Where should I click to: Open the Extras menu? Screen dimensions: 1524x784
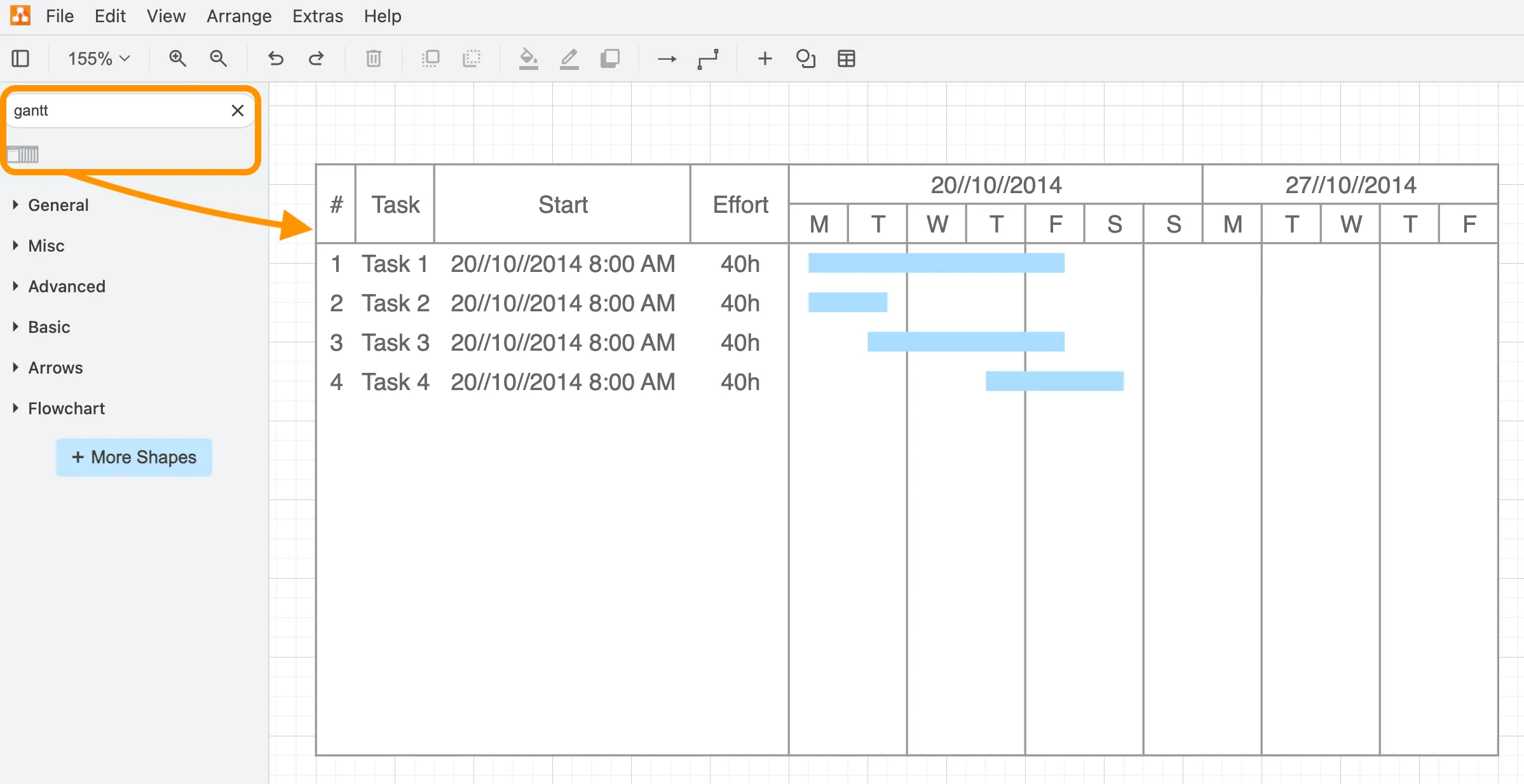tap(318, 16)
